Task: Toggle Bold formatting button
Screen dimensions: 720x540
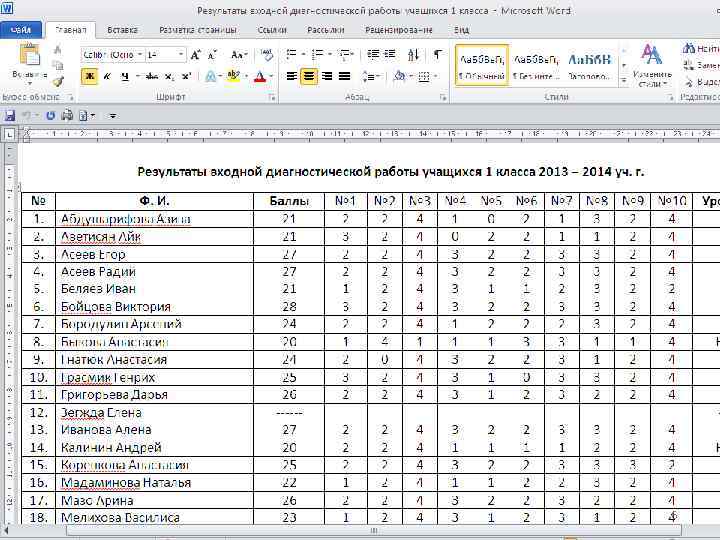Action: click(x=90, y=76)
